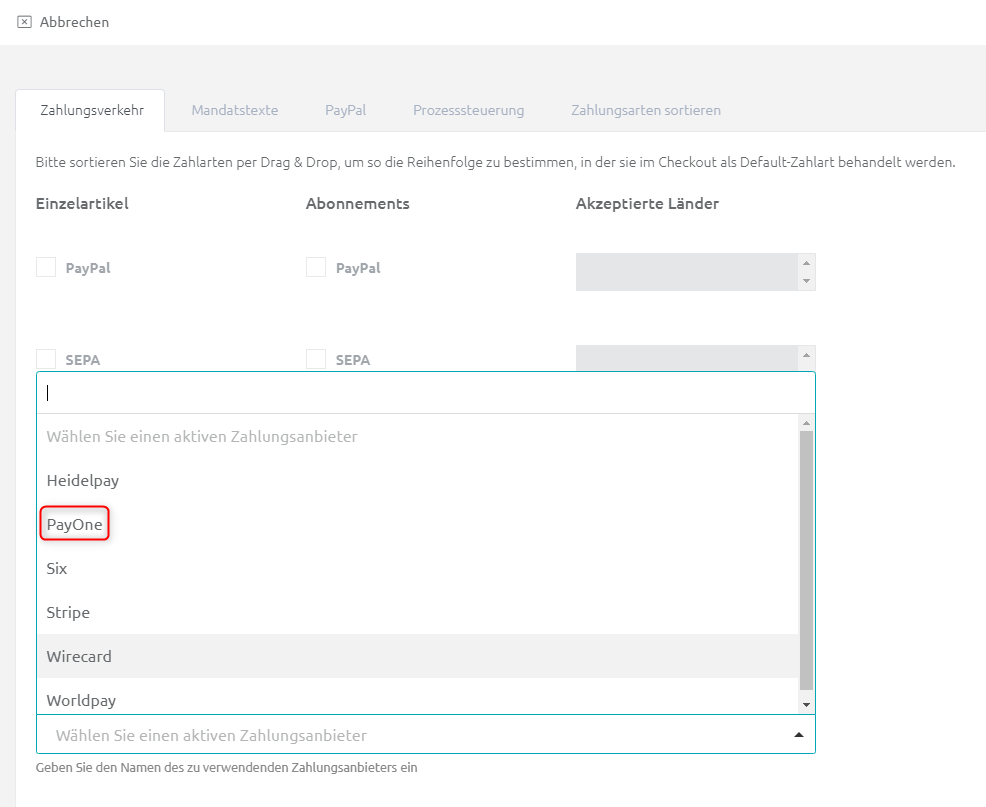
Task: Toggle SEPA checkbox under Abonnements
Action: click(316, 359)
